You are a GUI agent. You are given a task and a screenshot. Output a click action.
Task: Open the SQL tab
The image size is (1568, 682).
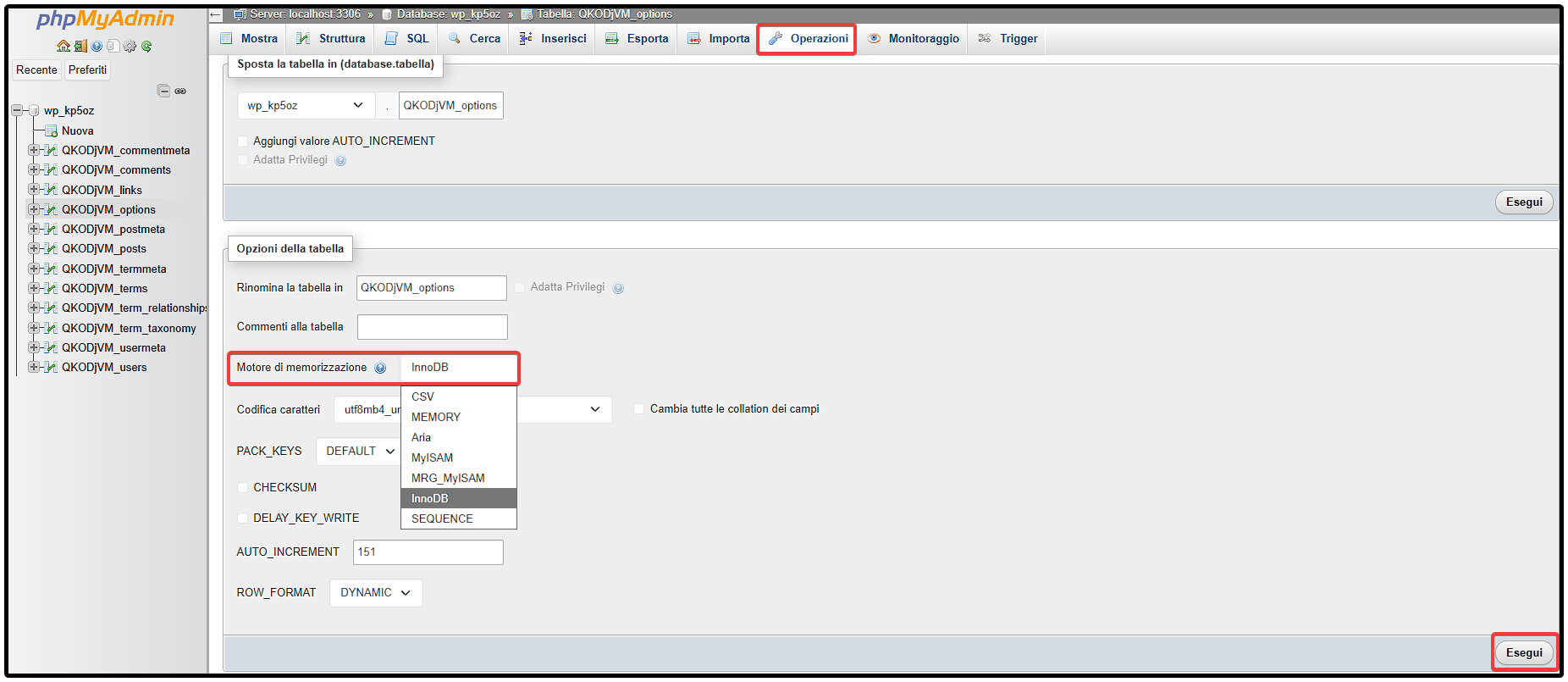click(x=406, y=38)
